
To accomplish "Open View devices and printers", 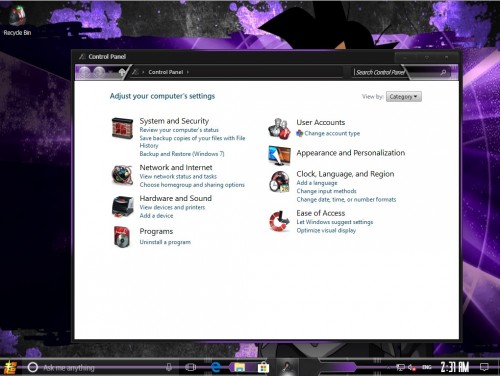I will coord(172,207).
